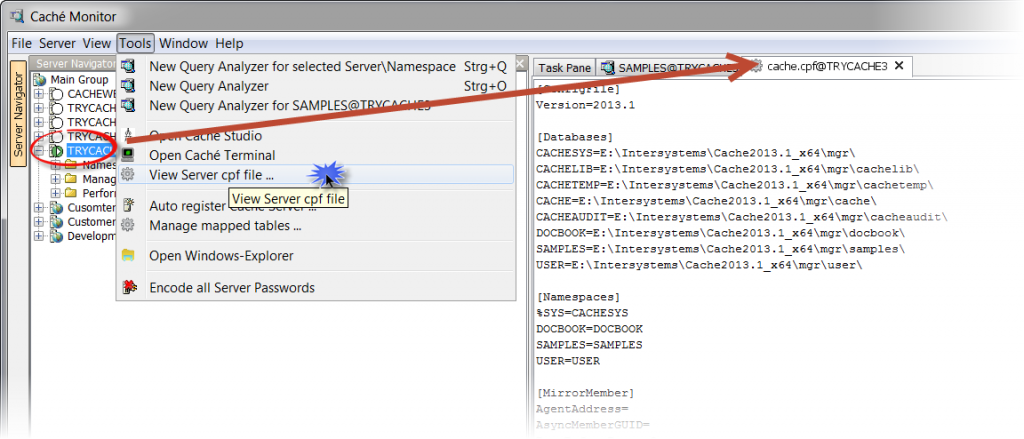
Task: Click the Open Windows-Explorer folder icon
Action: tap(129, 255)
